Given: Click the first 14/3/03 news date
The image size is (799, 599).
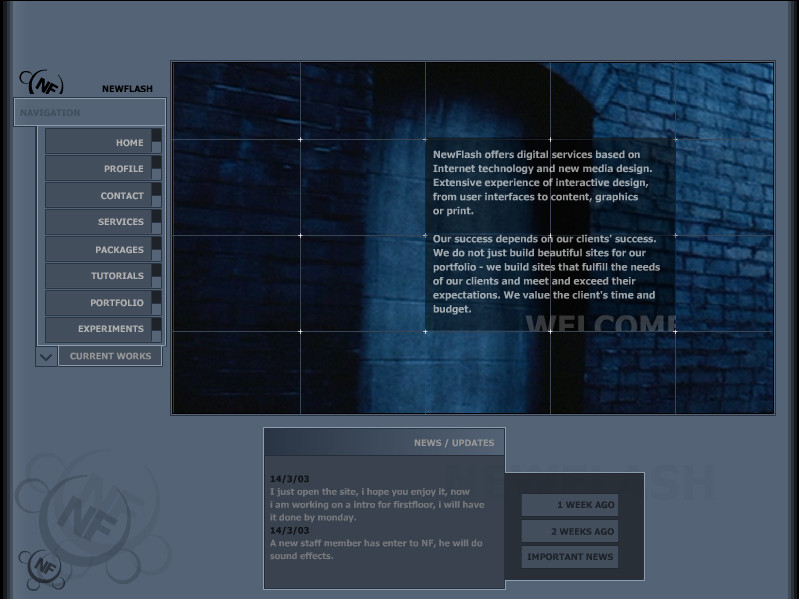Looking at the screenshot, I should [x=289, y=479].
